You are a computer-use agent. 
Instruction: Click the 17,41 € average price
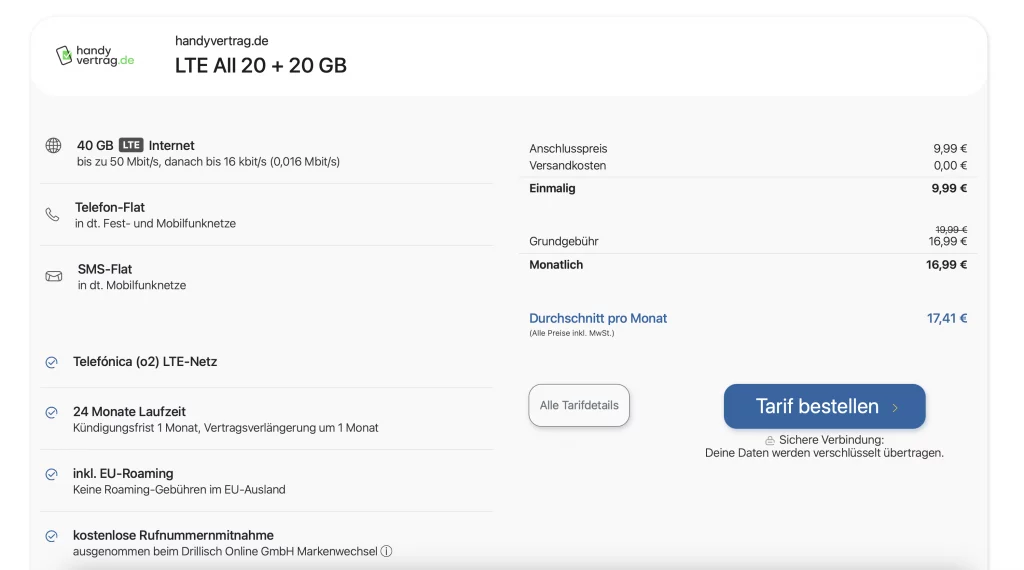point(946,318)
